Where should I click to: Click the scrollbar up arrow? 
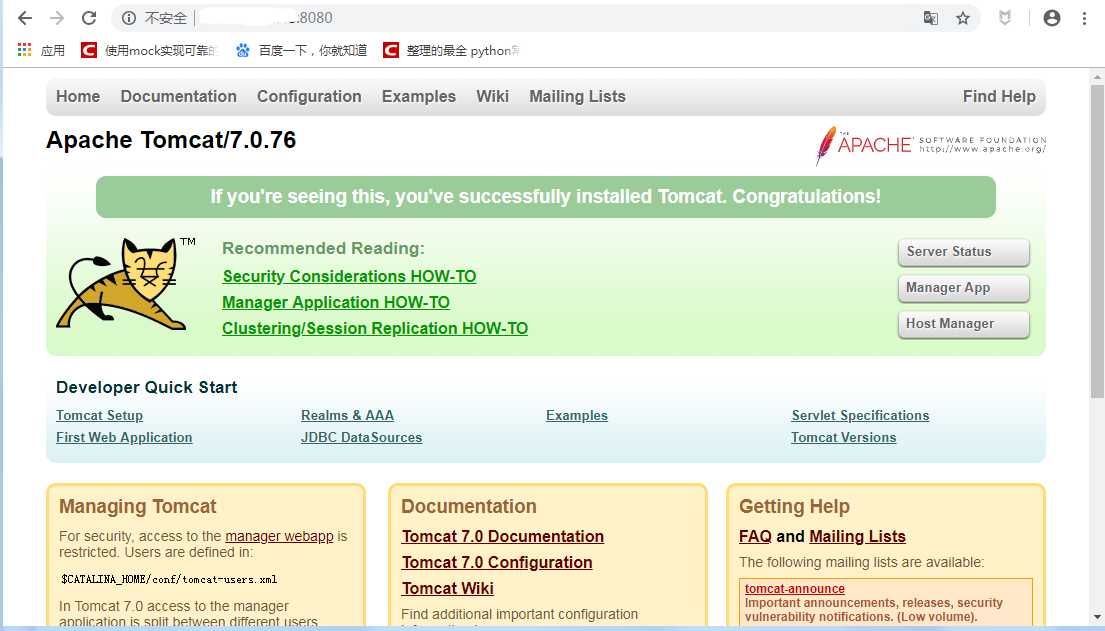(1097, 76)
